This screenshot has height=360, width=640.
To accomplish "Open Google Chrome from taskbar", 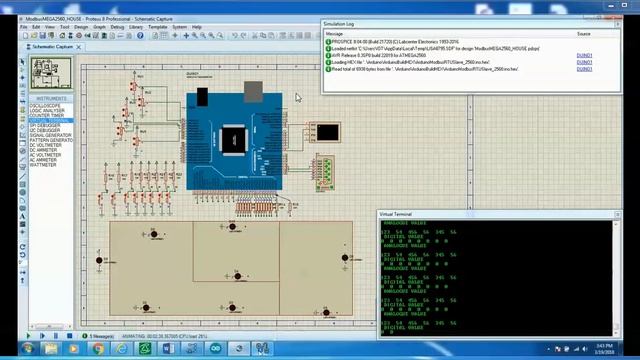I will tap(97, 349).
